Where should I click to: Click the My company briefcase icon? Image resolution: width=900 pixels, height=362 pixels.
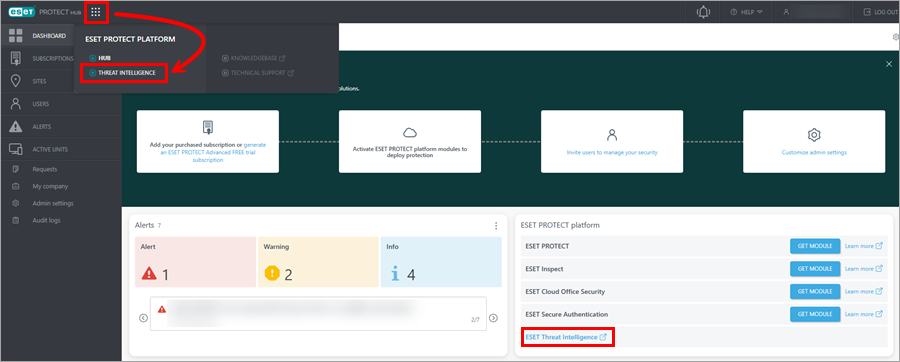point(16,186)
